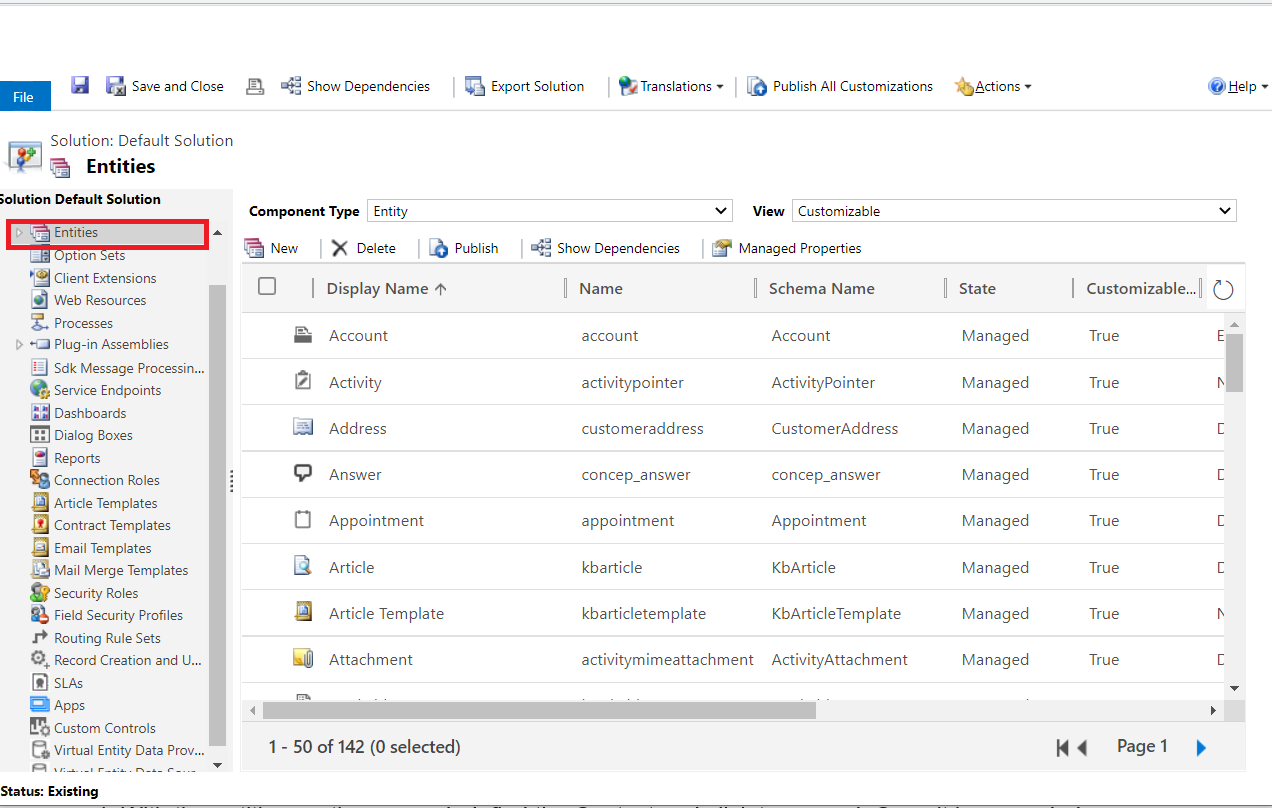Click Show Dependencies in grid toolbar
The height and width of the screenshot is (808, 1286).
click(606, 248)
